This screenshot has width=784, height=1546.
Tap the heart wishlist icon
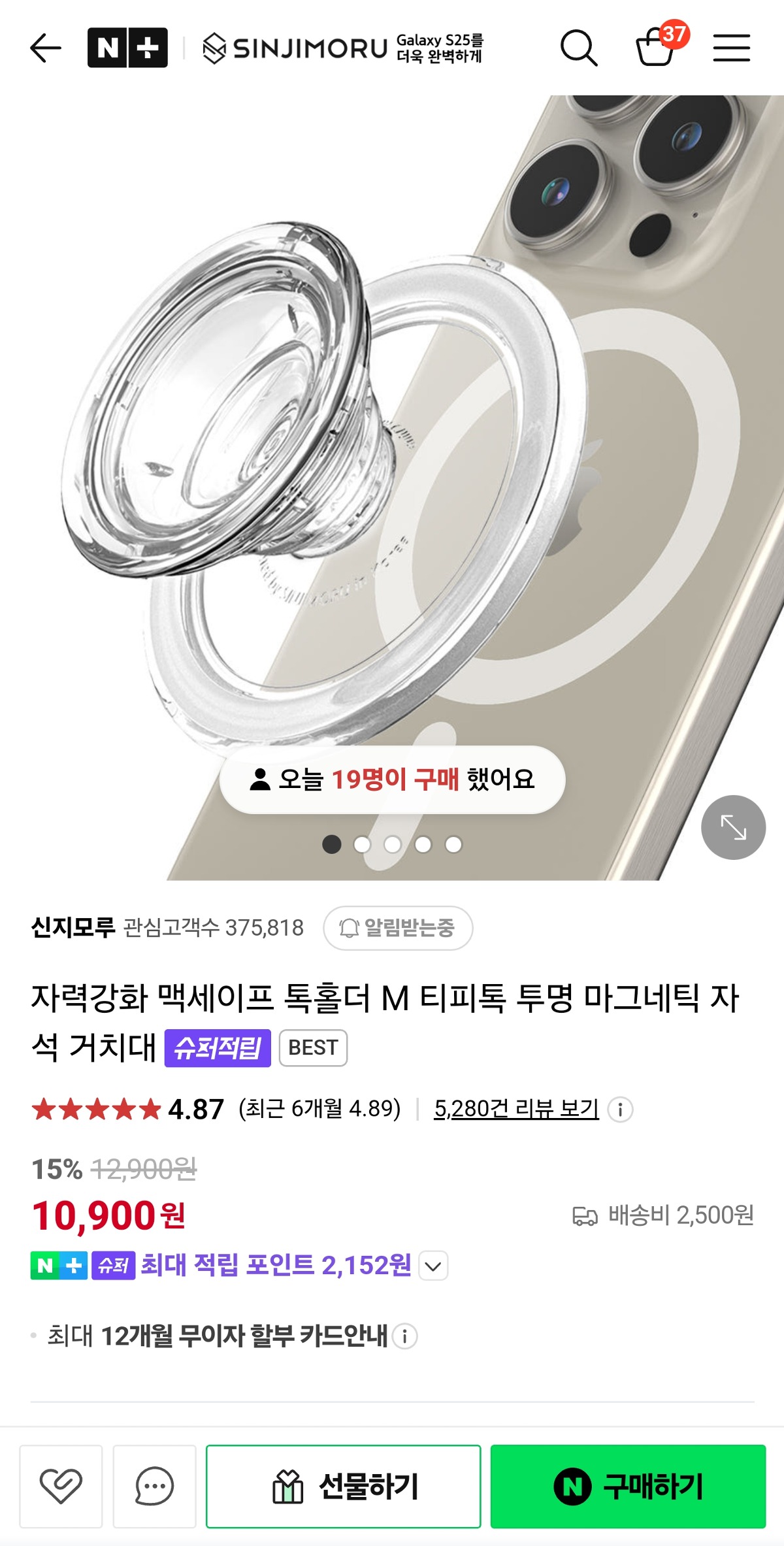coord(61,1487)
